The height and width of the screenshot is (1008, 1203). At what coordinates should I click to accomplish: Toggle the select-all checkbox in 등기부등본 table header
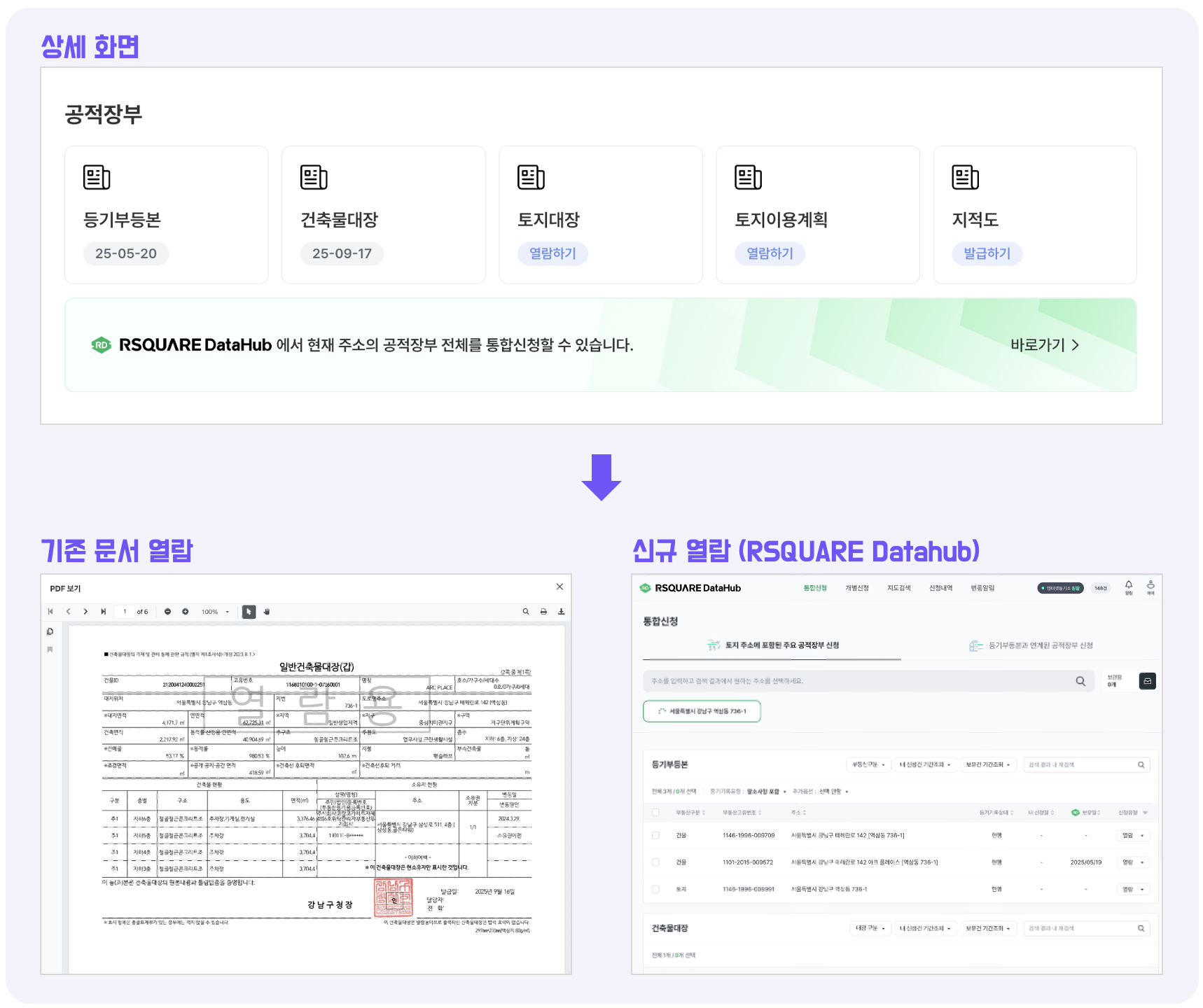point(655,813)
